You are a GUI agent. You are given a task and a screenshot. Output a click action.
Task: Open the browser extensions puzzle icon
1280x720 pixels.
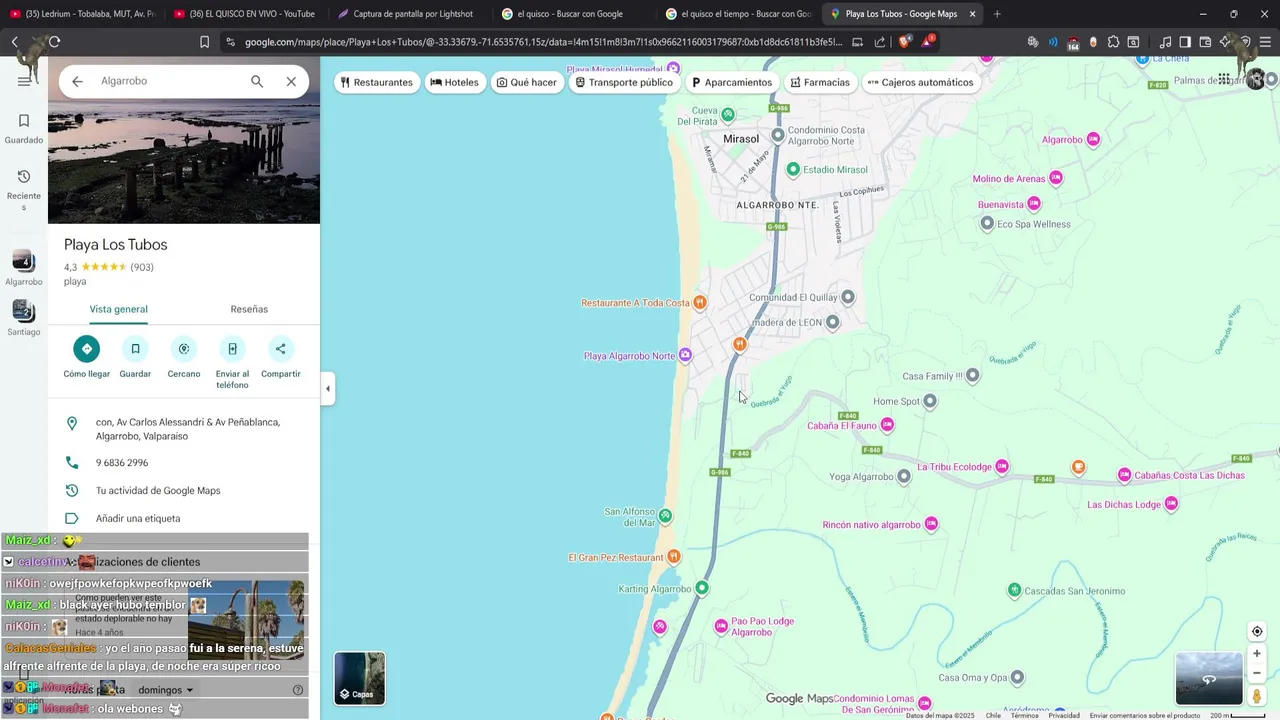[x=1113, y=42]
